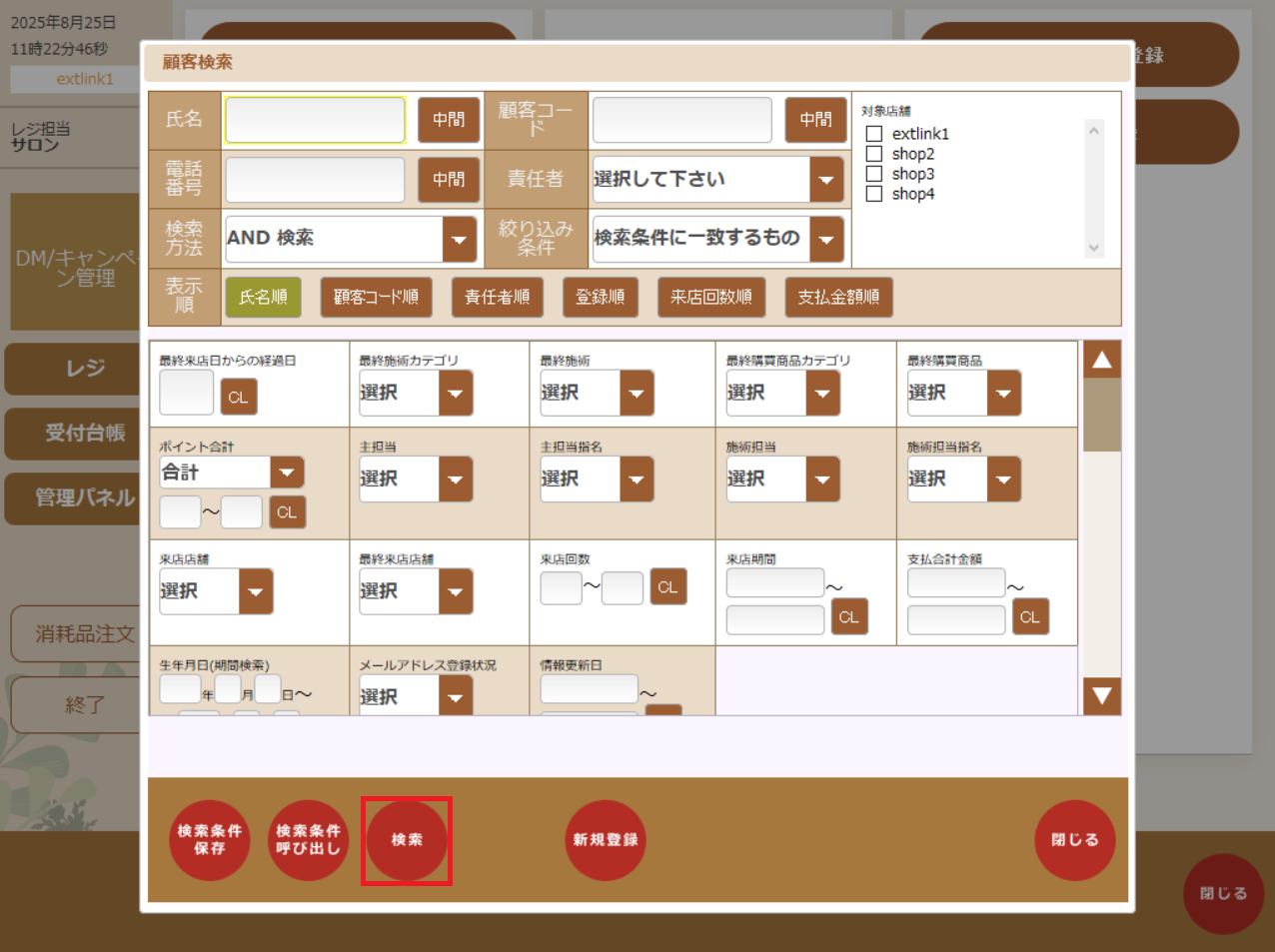Click the down scroll arrow icon
This screenshot has width=1275, height=952.
pyautogui.click(x=1101, y=696)
